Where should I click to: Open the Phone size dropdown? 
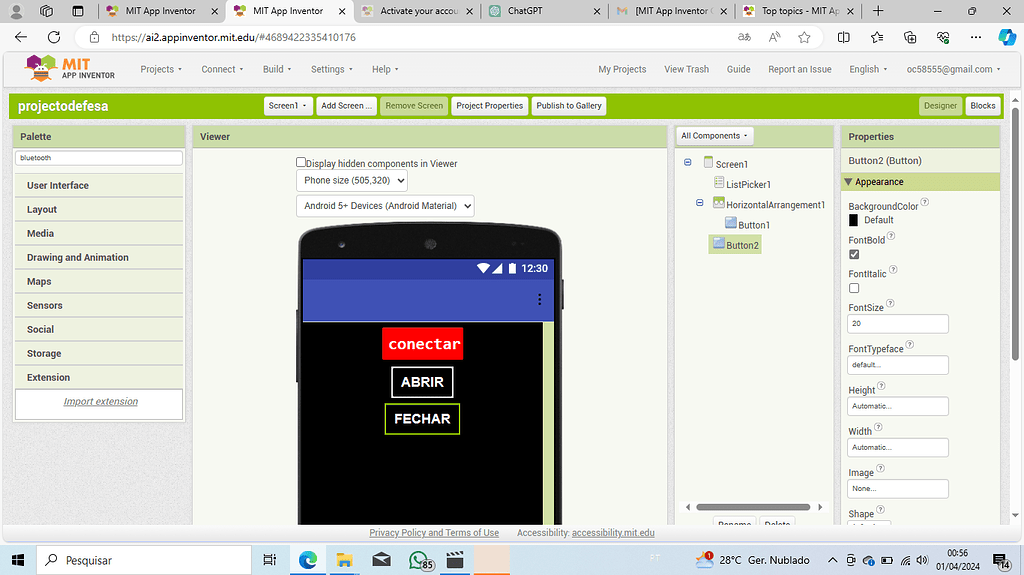tap(352, 181)
